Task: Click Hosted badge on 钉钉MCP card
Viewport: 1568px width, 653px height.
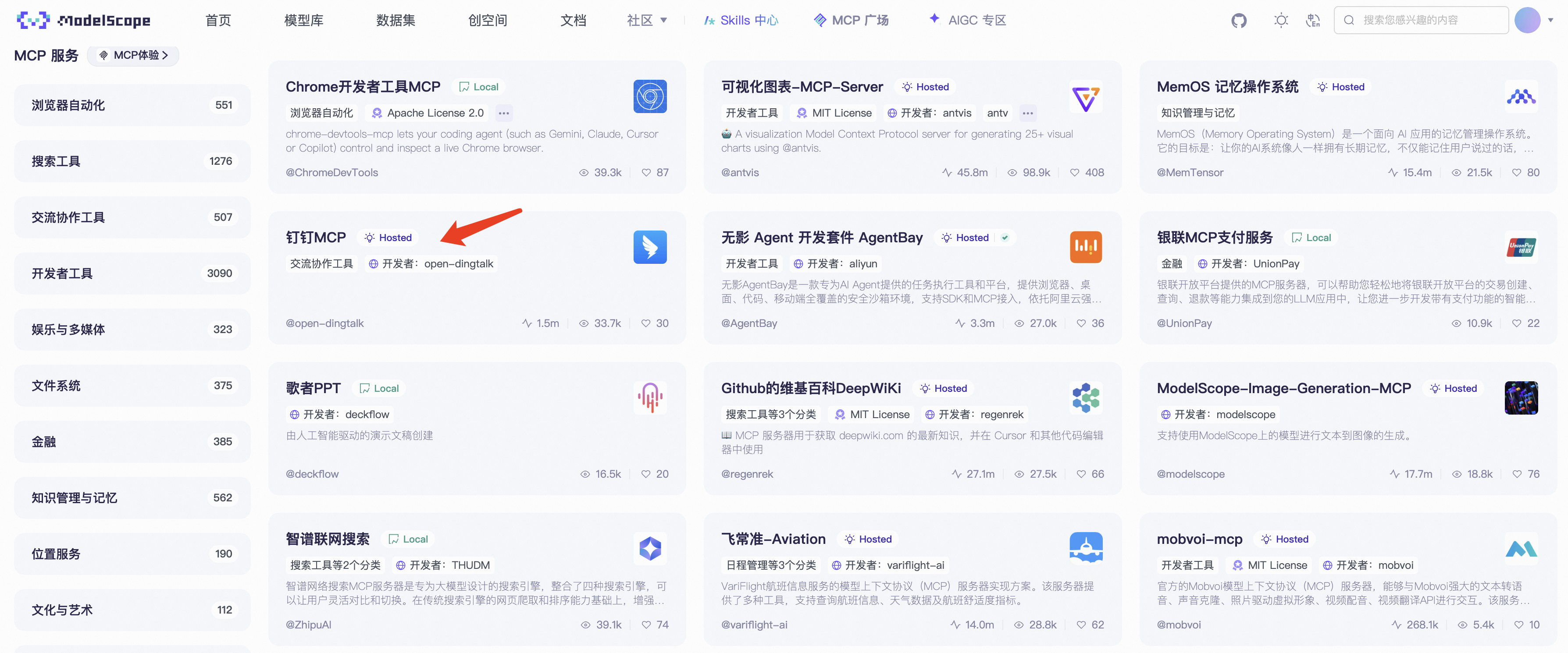Action: point(388,238)
